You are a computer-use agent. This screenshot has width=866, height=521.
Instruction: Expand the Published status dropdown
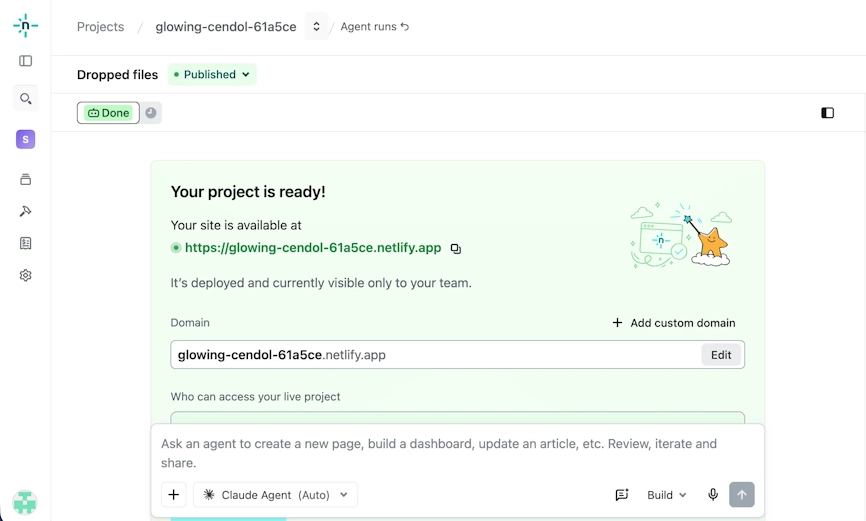pyautogui.click(x=212, y=75)
